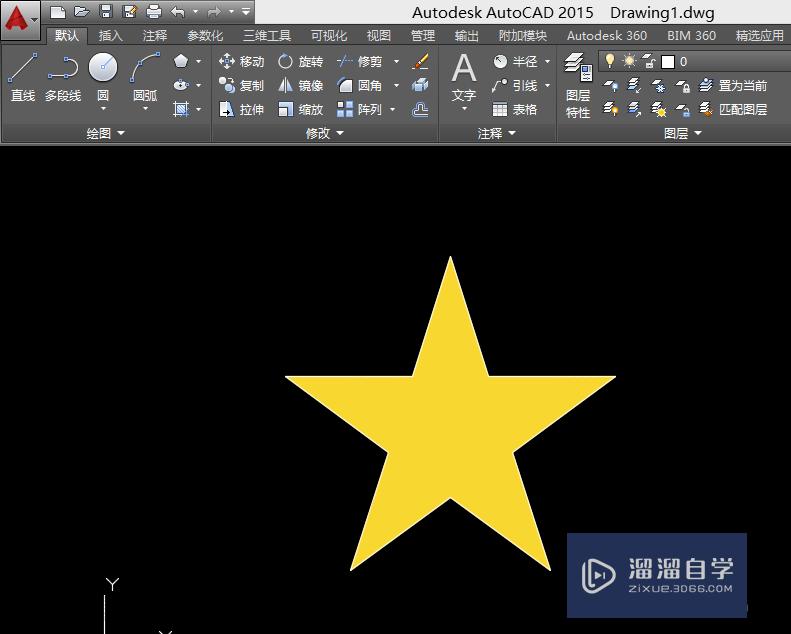Click Match Layer (匹配图层) button
This screenshot has height=634, width=791.
(733, 109)
